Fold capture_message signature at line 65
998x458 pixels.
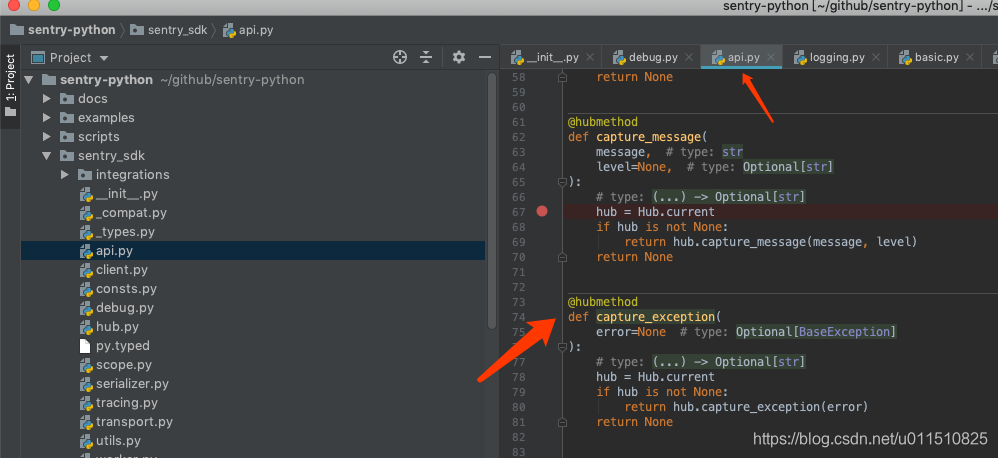tap(562, 182)
